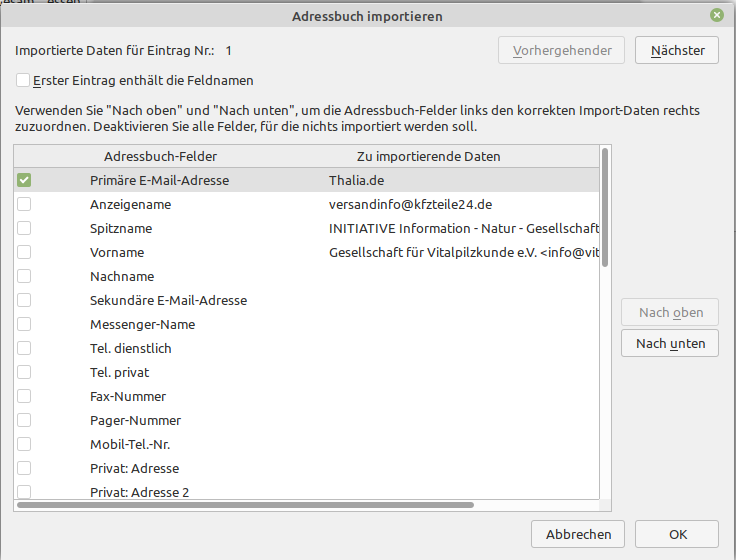The image size is (736, 560).
Task: Click the Abbrechen button
Action: (x=578, y=534)
